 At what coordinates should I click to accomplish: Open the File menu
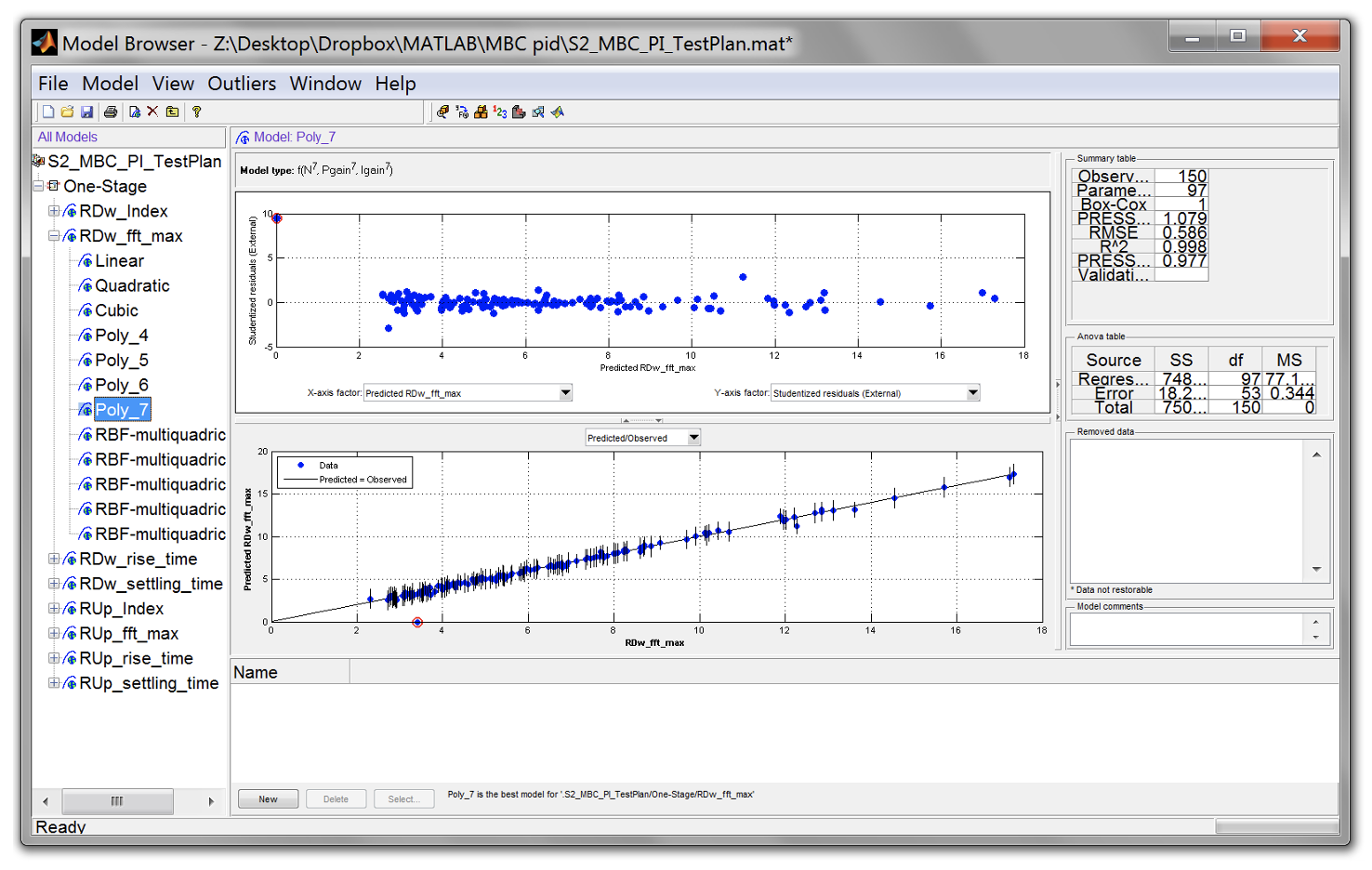53,84
